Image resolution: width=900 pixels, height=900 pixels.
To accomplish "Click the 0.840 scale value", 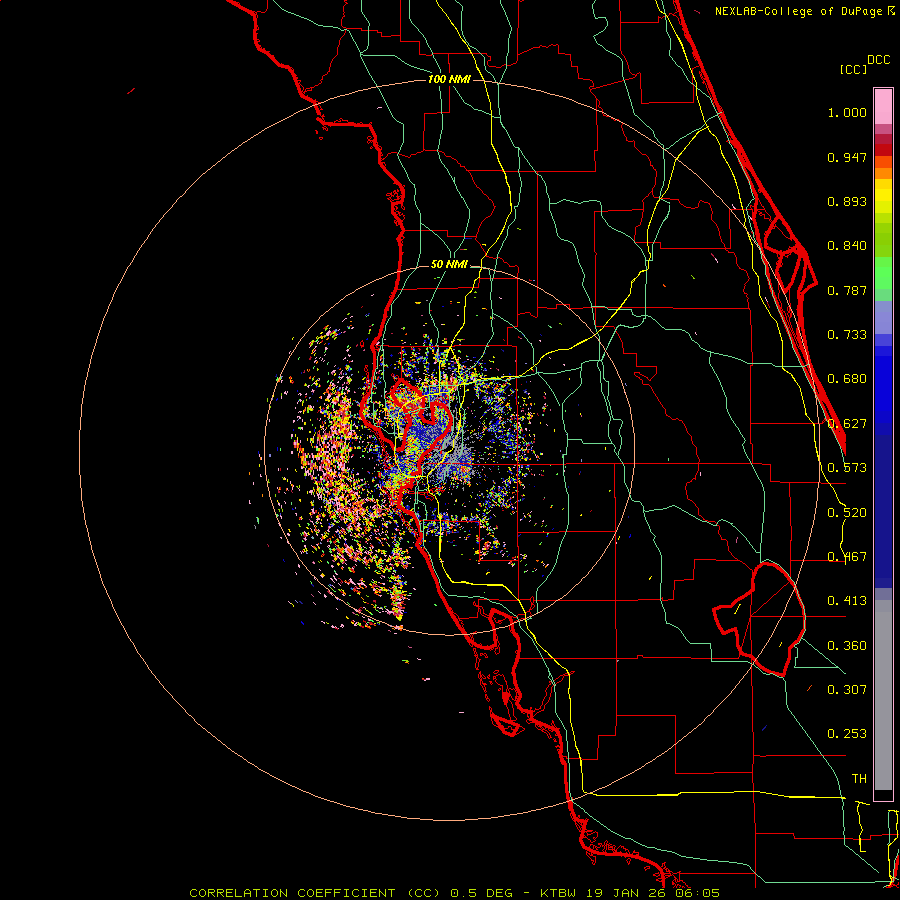I will coord(847,246).
